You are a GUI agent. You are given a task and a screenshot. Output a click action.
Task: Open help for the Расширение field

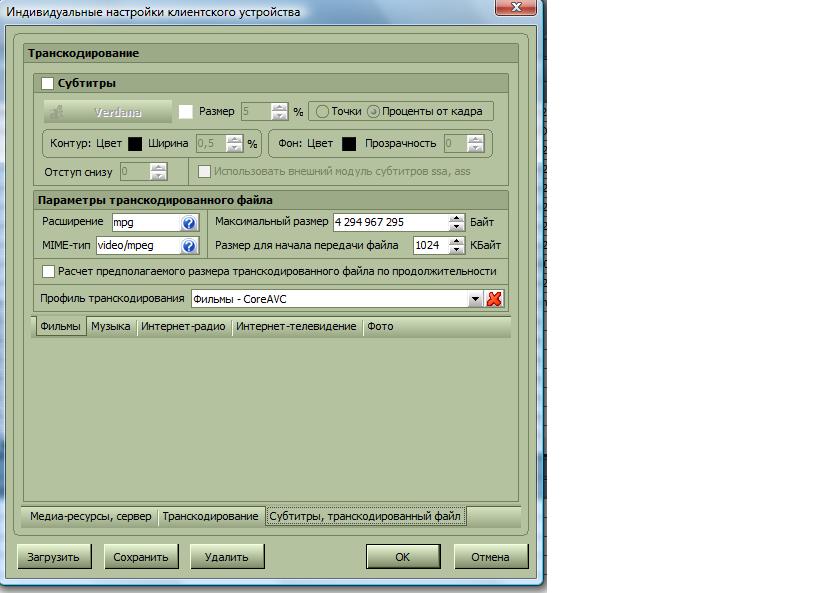[x=189, y=223]
